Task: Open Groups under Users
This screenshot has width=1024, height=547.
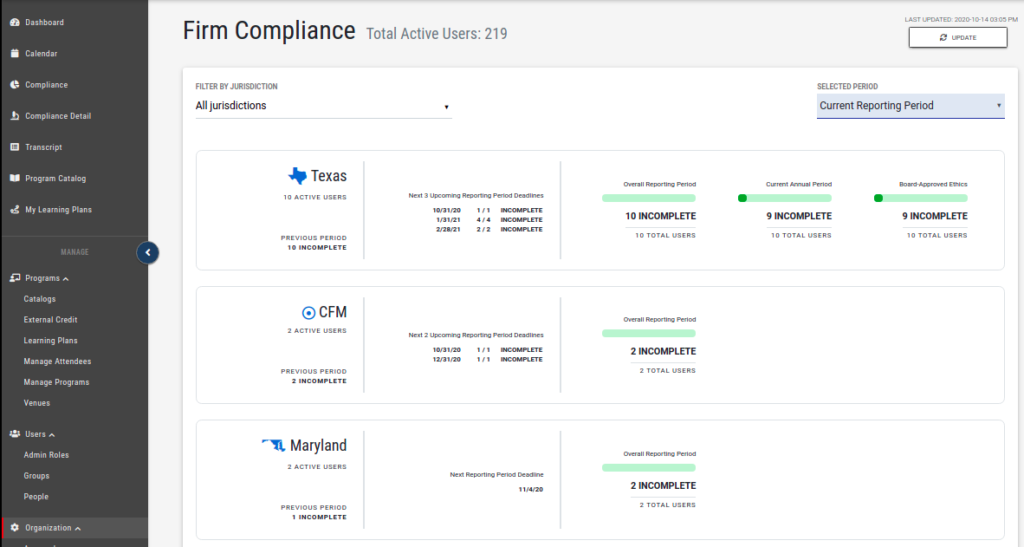Action: (37, 476)
